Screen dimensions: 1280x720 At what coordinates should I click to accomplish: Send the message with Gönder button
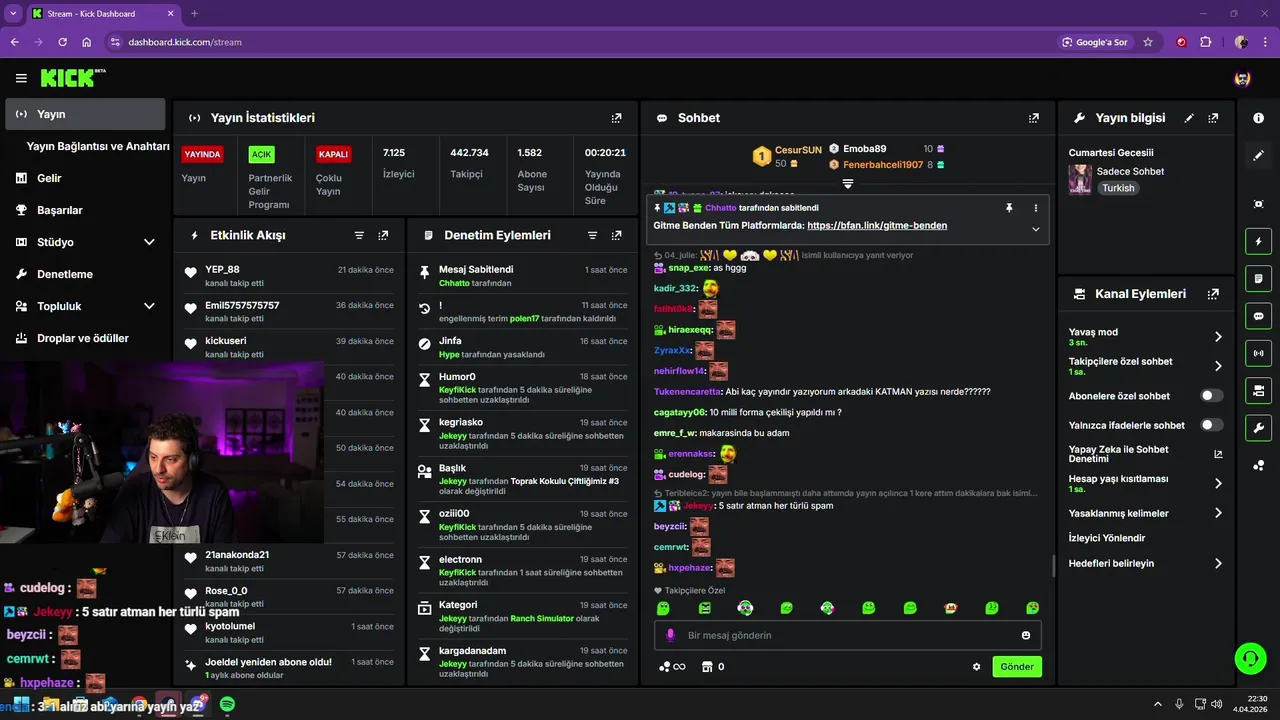pos(1017,667)
